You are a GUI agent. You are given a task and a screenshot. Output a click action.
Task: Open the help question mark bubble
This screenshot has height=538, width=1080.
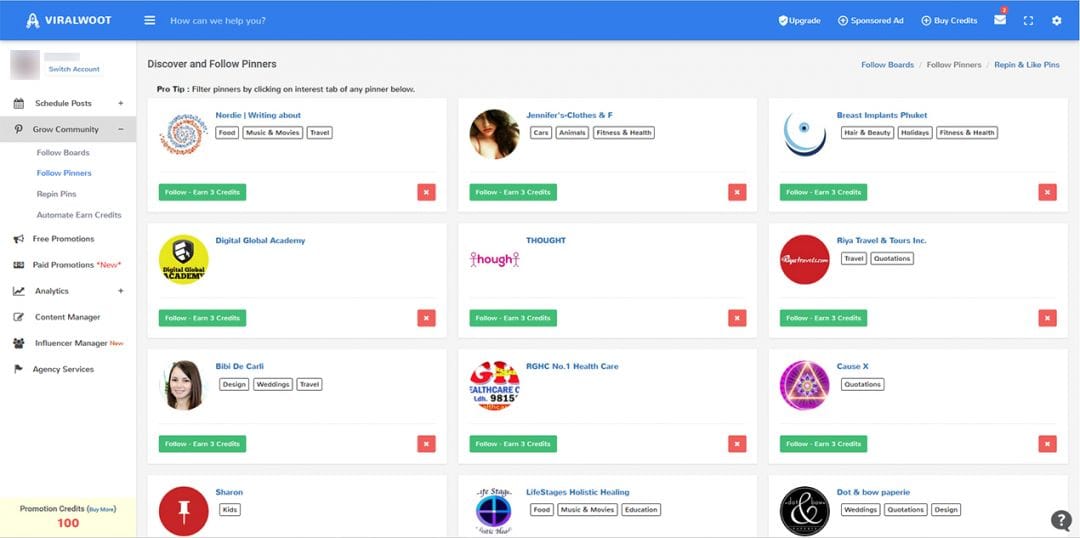pos(1061,520)
